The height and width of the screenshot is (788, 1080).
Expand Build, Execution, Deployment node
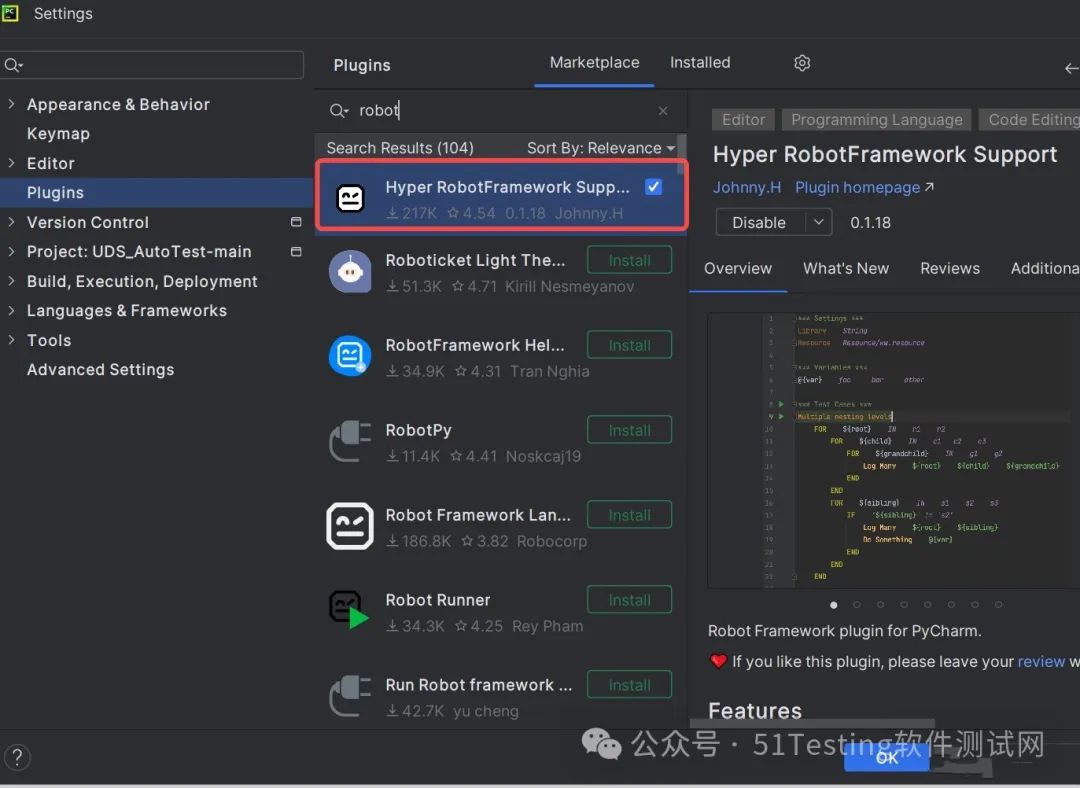11,281
